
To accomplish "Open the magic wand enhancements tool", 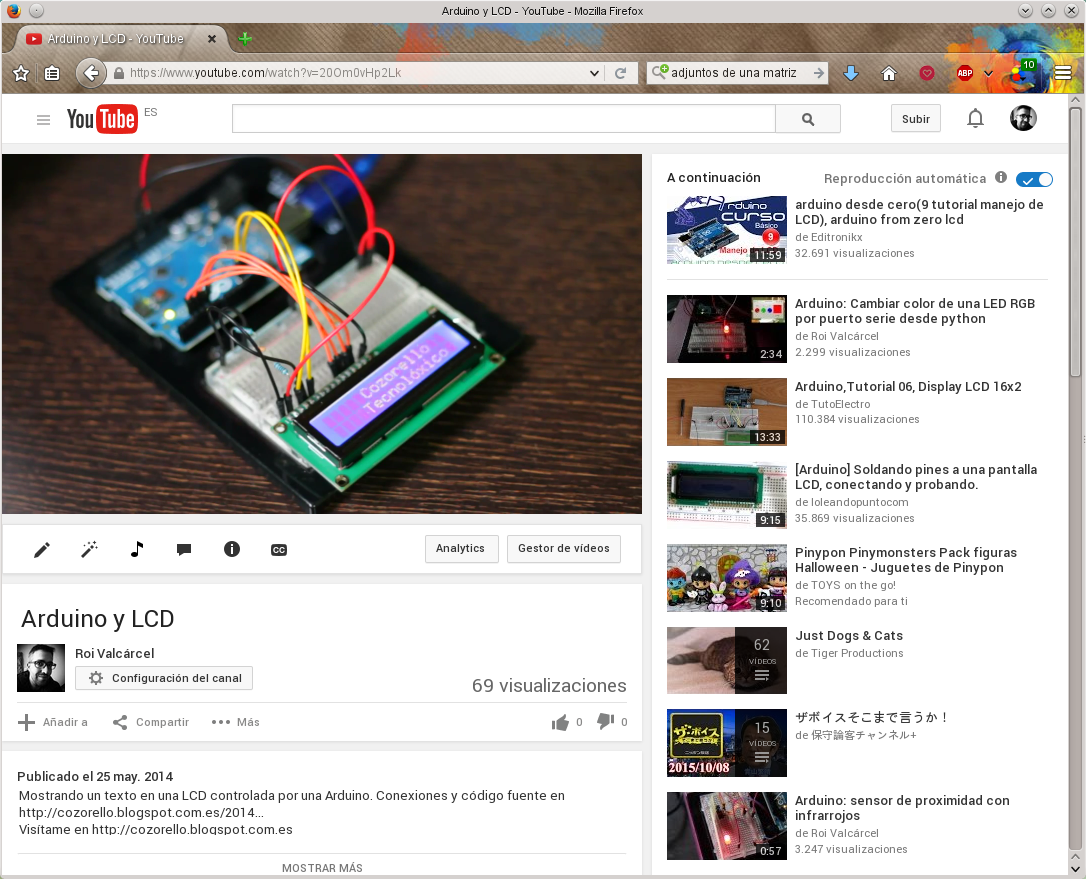I will 89,550.
